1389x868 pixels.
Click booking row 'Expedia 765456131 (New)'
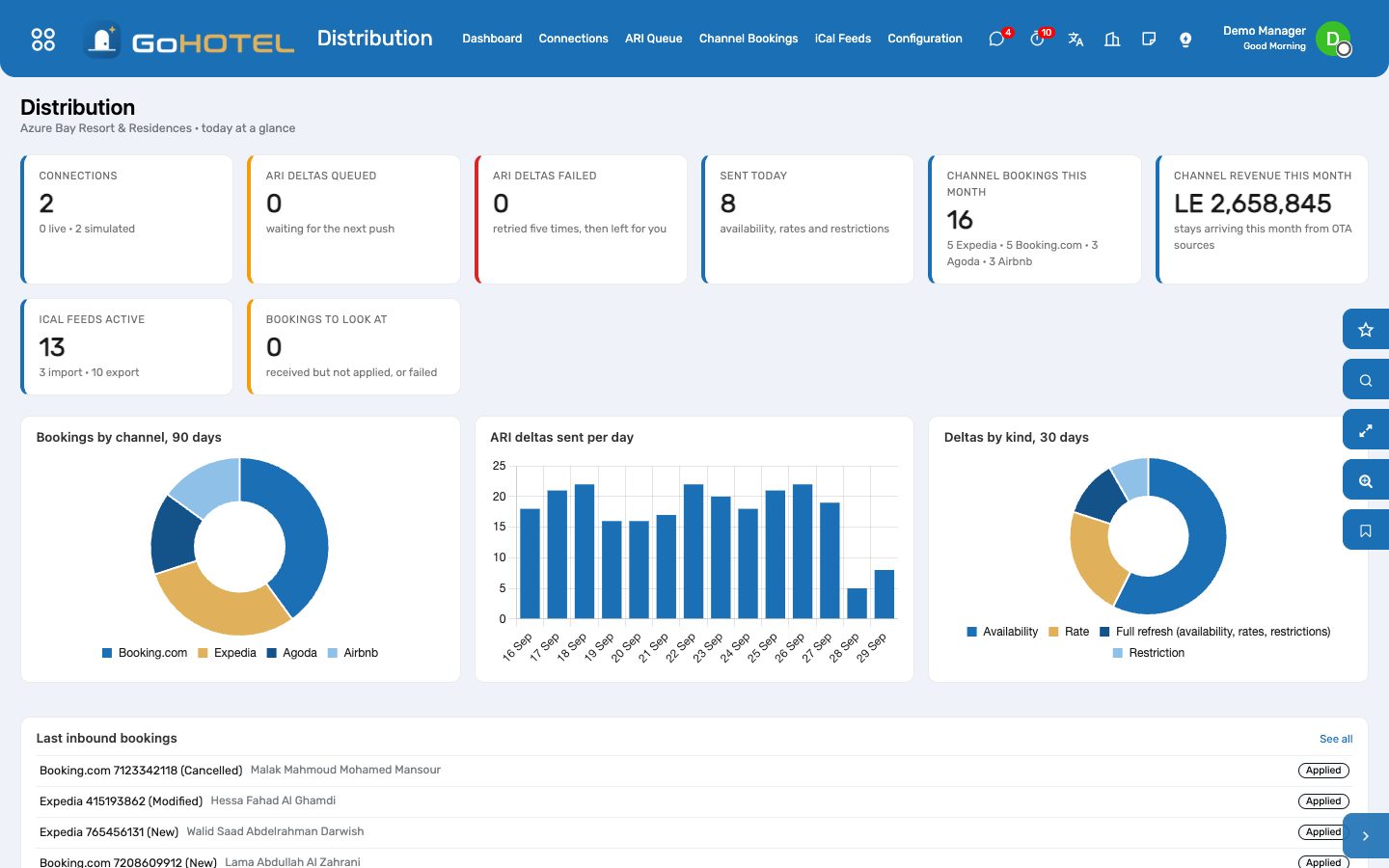(x=694, y=832)
